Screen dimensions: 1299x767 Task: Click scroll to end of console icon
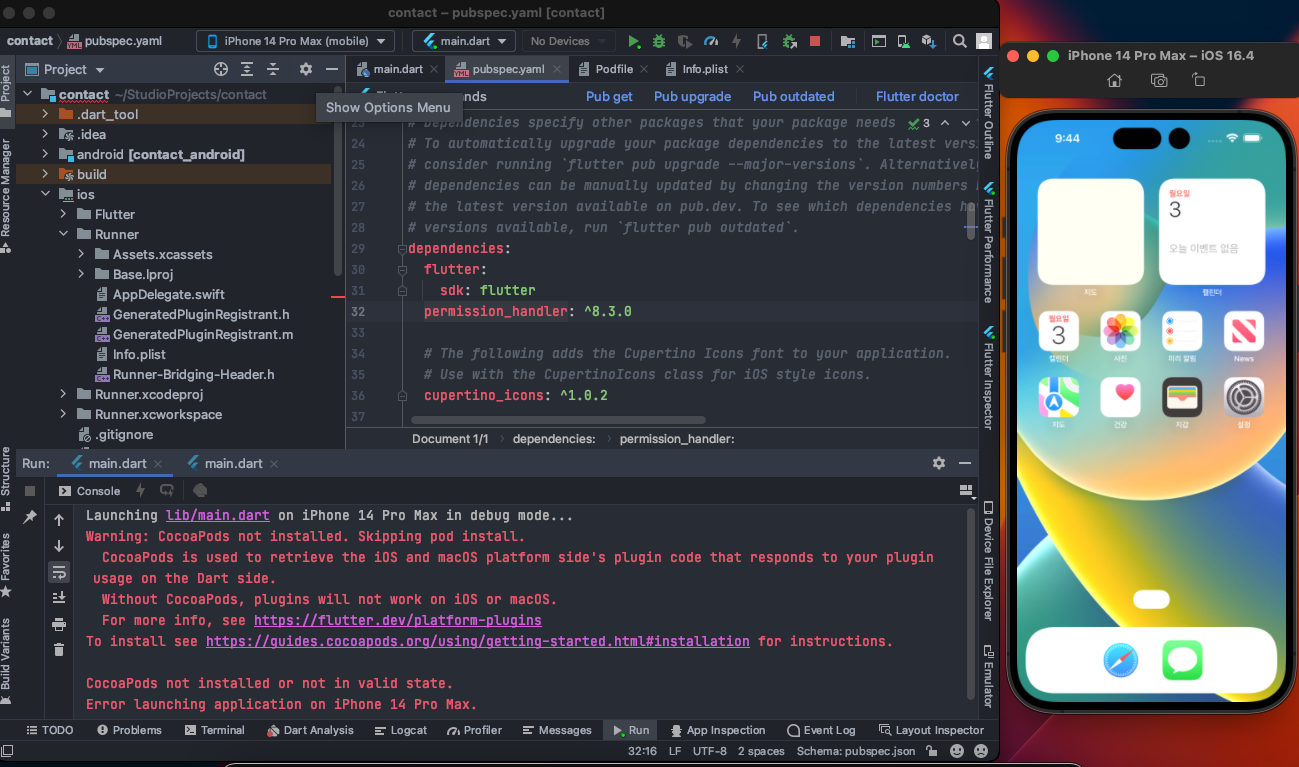59,598
